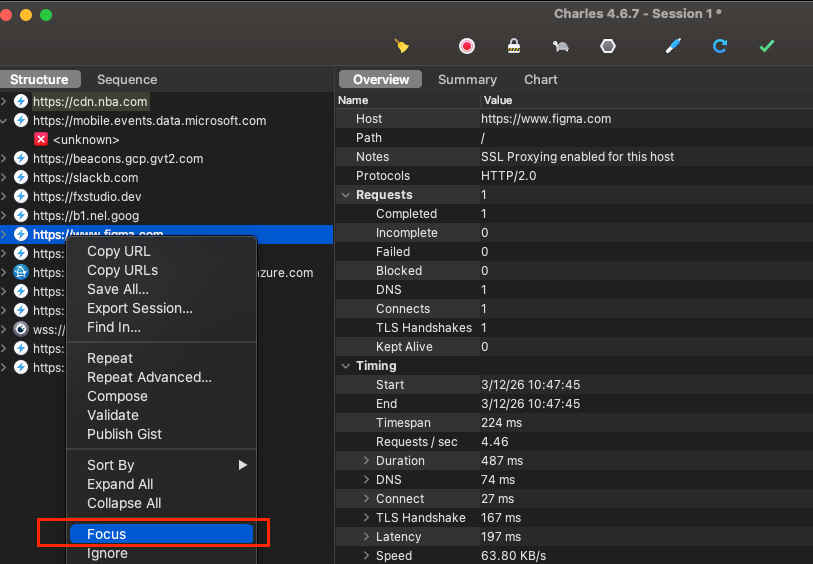This screenshot has width=813, height=564.
Task: Click the blue pen Compose icon
Action: coord(673,46)
